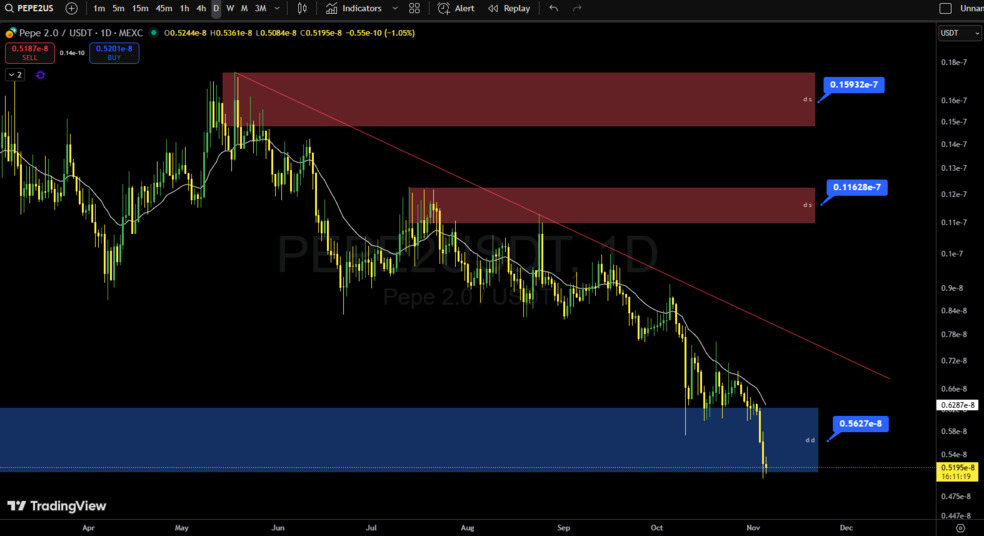Screen dimensions: 984x536
Task: Toggle the purple indicator visibility icon
Action: 40,75
